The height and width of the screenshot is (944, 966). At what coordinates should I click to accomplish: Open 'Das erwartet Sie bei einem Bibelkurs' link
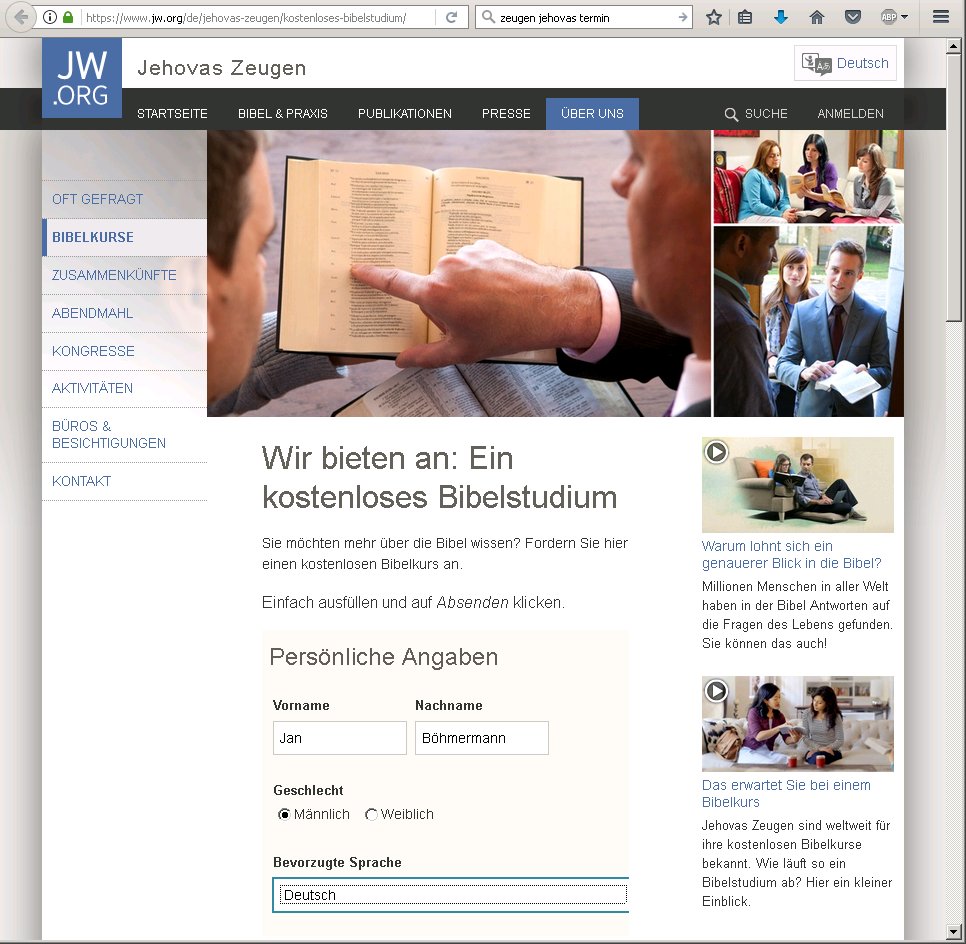pyautogui.click(x=786, y=793)
